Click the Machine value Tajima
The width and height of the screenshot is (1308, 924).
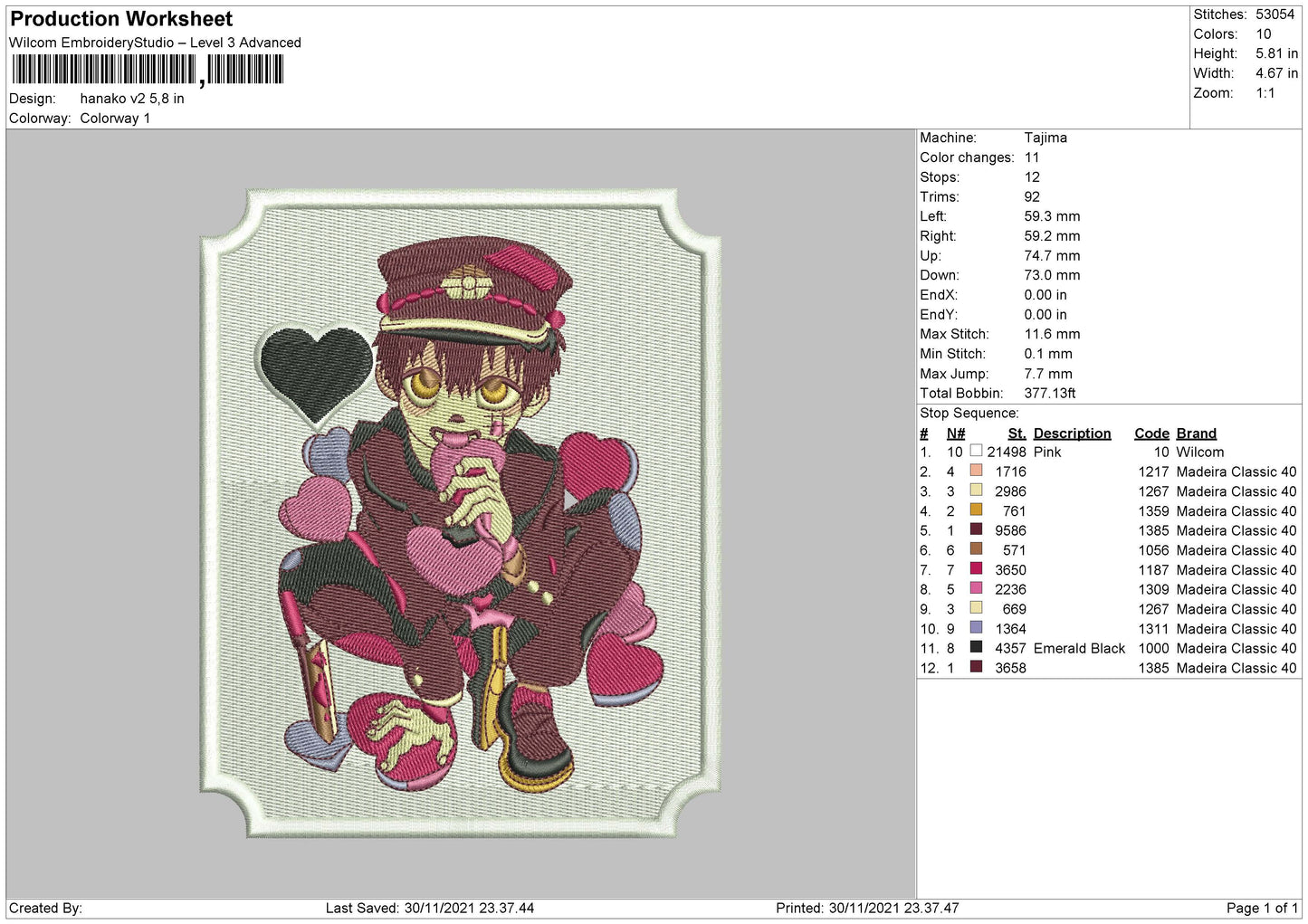click(1045, 138)
